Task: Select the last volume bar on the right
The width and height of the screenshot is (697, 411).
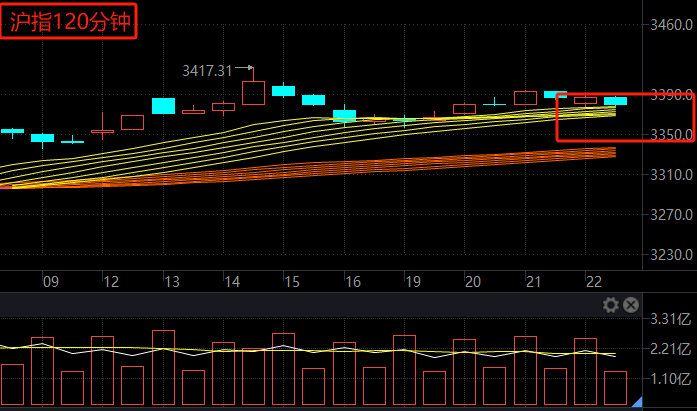Action: tap(616, 388)
